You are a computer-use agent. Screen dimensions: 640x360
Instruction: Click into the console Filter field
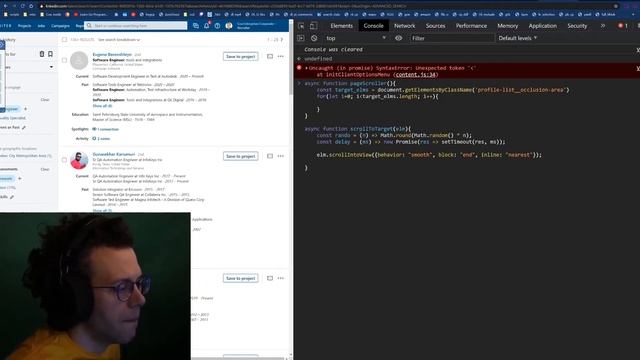tap(452, 38)
